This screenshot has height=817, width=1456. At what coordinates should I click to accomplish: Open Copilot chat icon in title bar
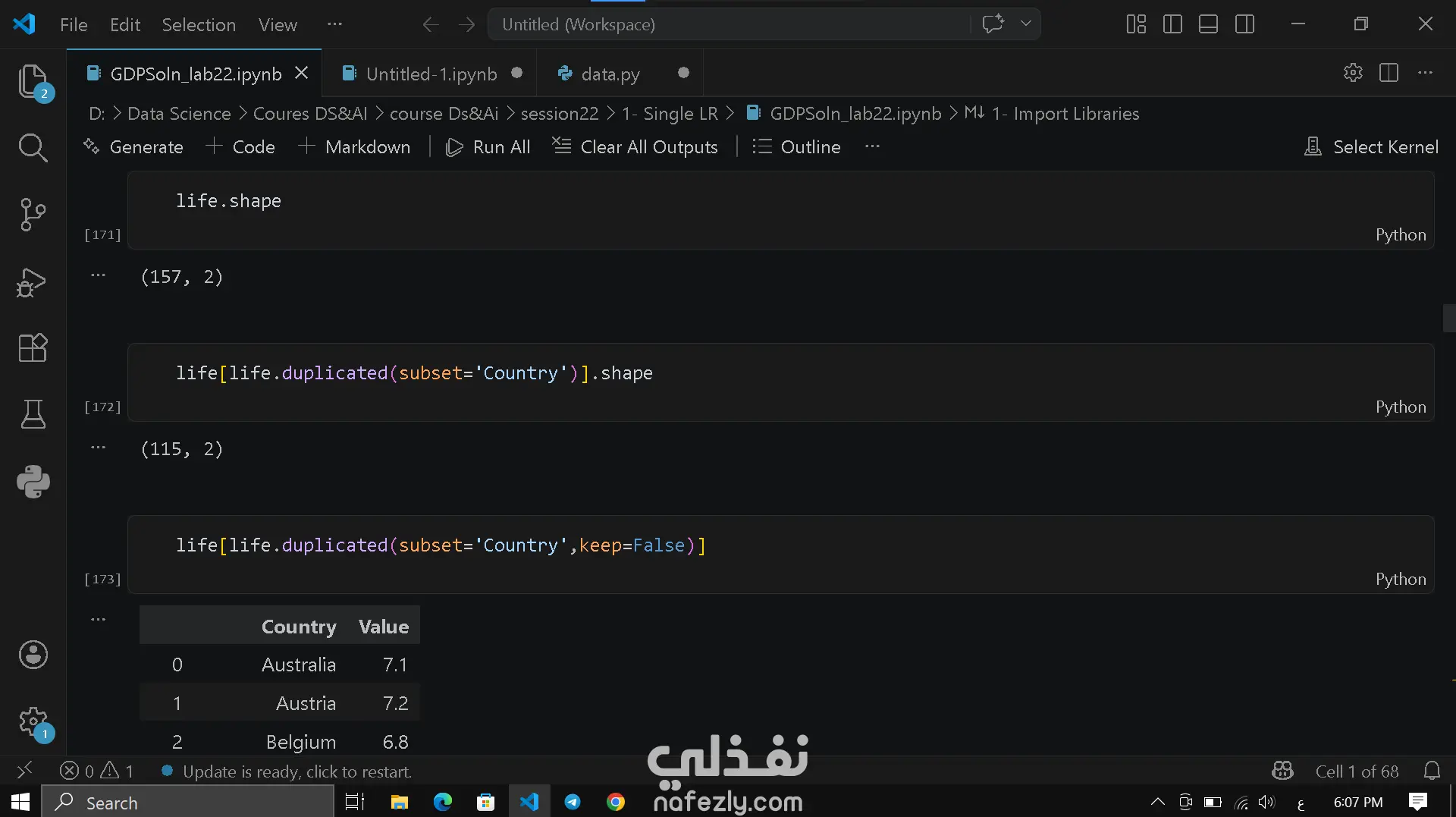pos(993,24)
